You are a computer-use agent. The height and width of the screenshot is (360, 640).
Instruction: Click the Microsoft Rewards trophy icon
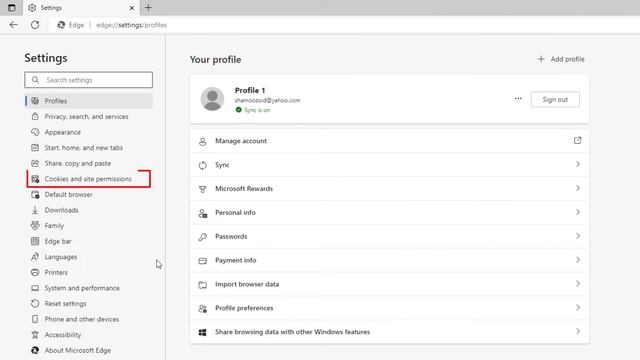203,189
